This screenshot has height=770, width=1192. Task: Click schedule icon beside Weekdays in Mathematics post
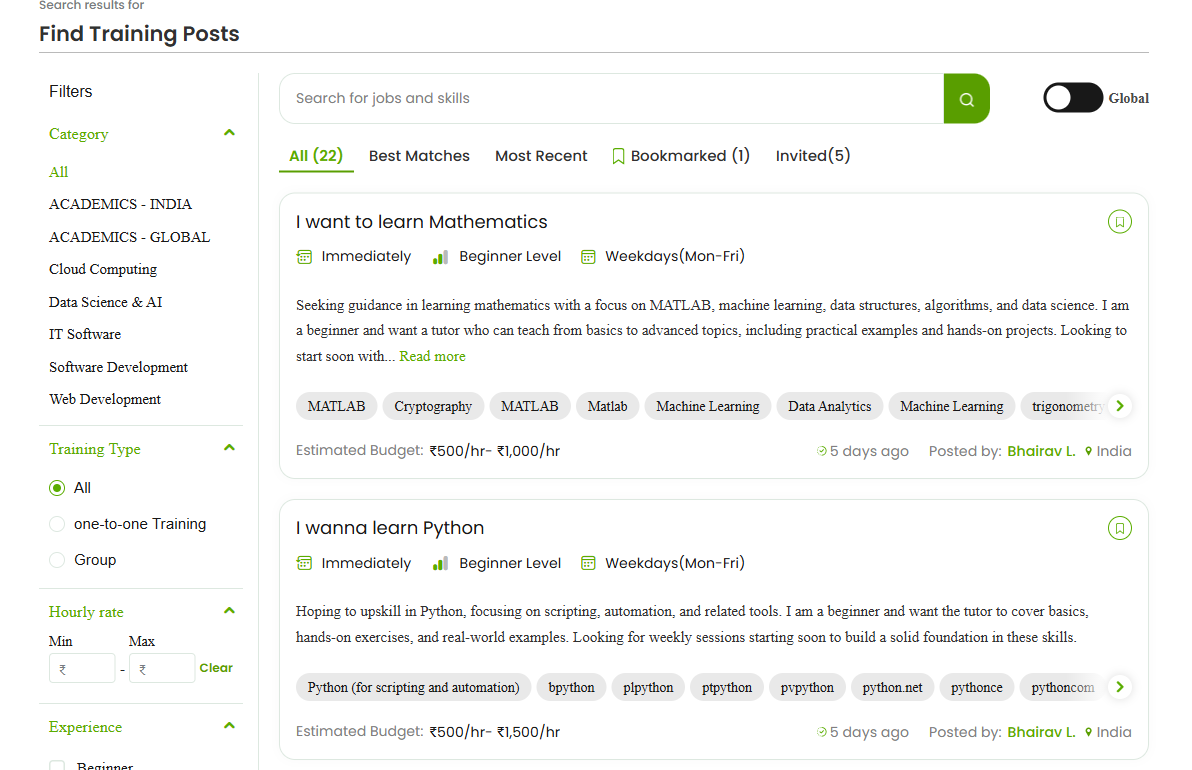[x=588, y=257]
